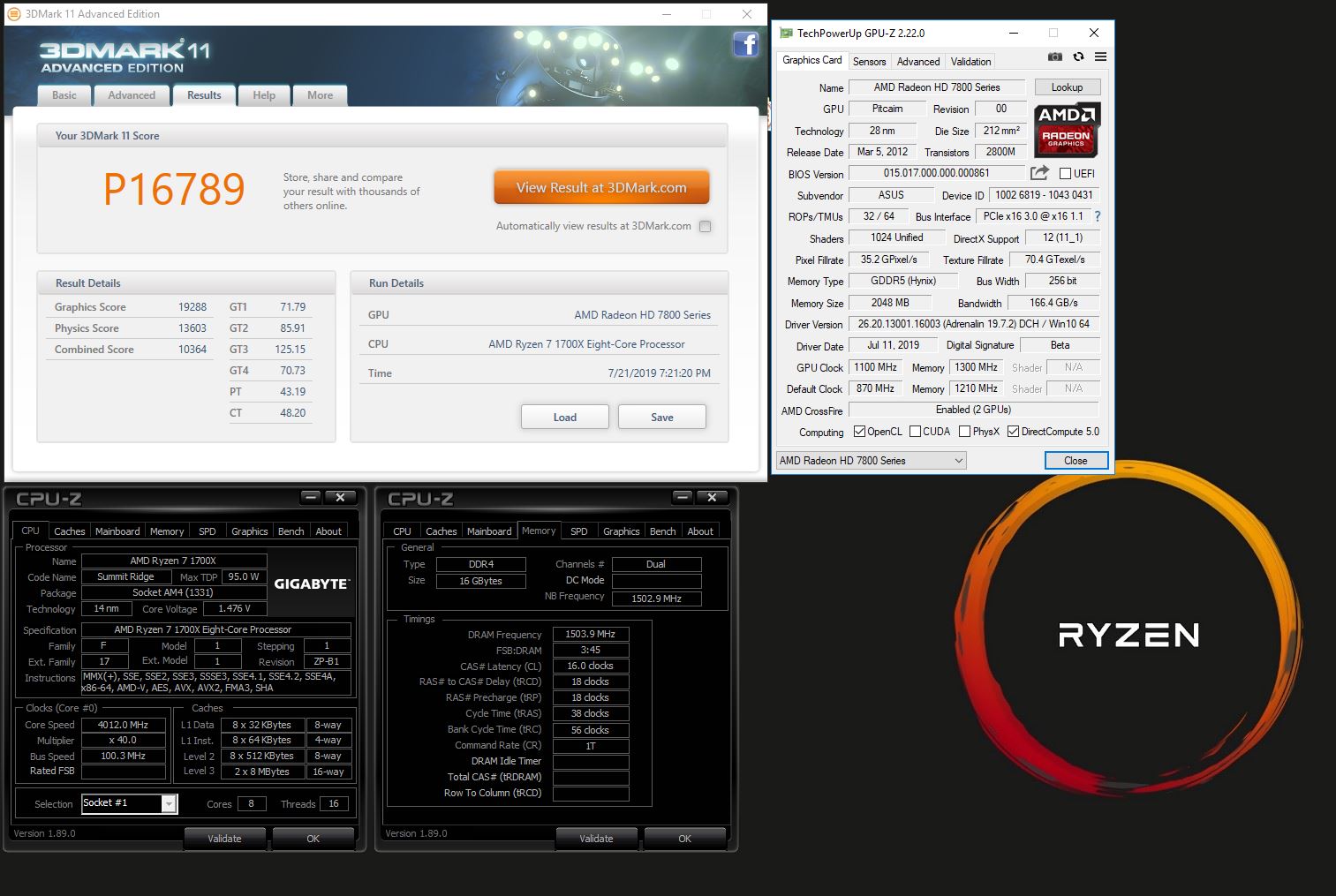Open CPU tab in right CPU-Z window

coord(402,531)
